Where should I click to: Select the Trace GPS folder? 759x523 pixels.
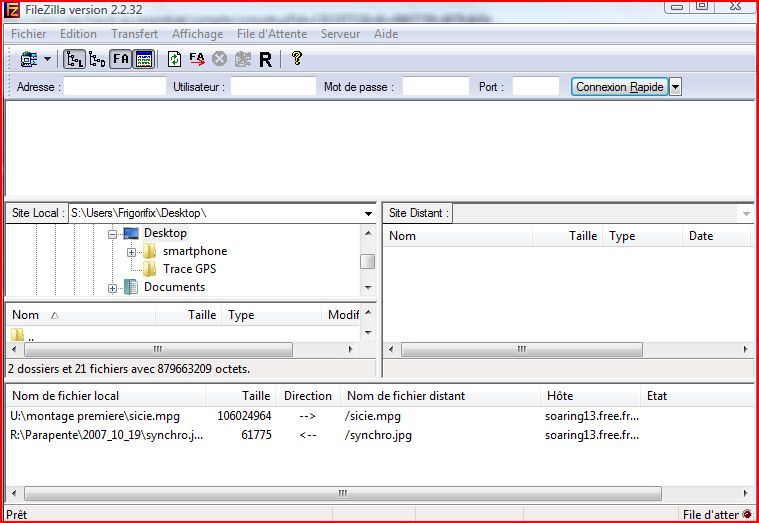pyautogui.click(x=189, y=269)
